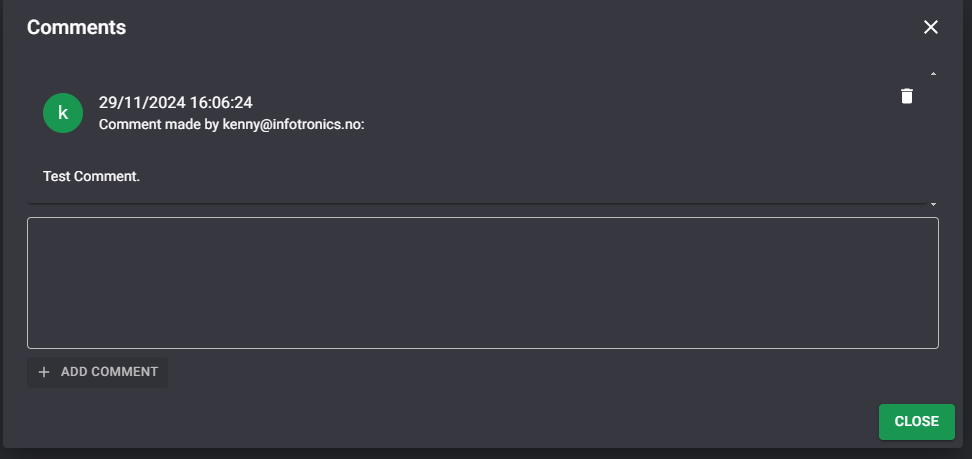Click the comment list scrollbar track

[x=933, y=140]
